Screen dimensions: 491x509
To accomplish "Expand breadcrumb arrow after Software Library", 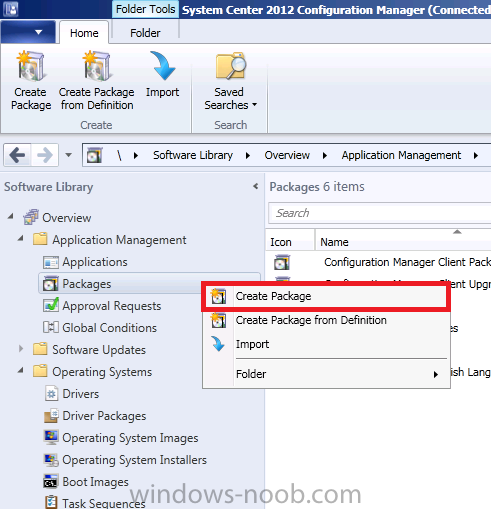I will [x=248, y=155].
